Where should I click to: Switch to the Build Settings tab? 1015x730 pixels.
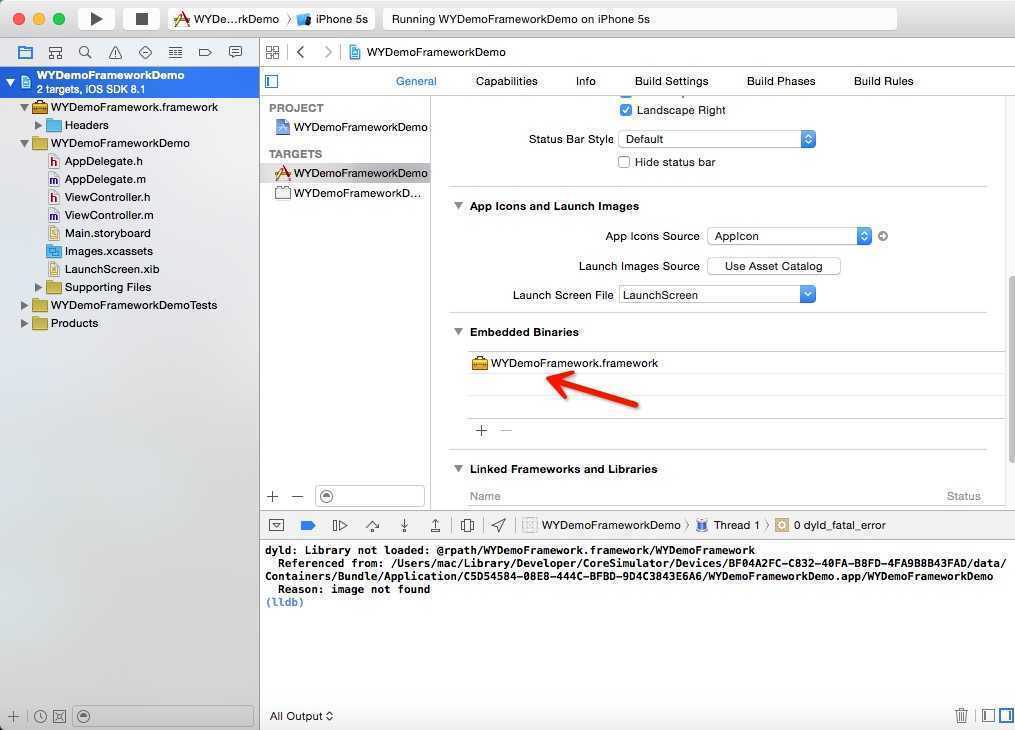click(x=671, y=81)
